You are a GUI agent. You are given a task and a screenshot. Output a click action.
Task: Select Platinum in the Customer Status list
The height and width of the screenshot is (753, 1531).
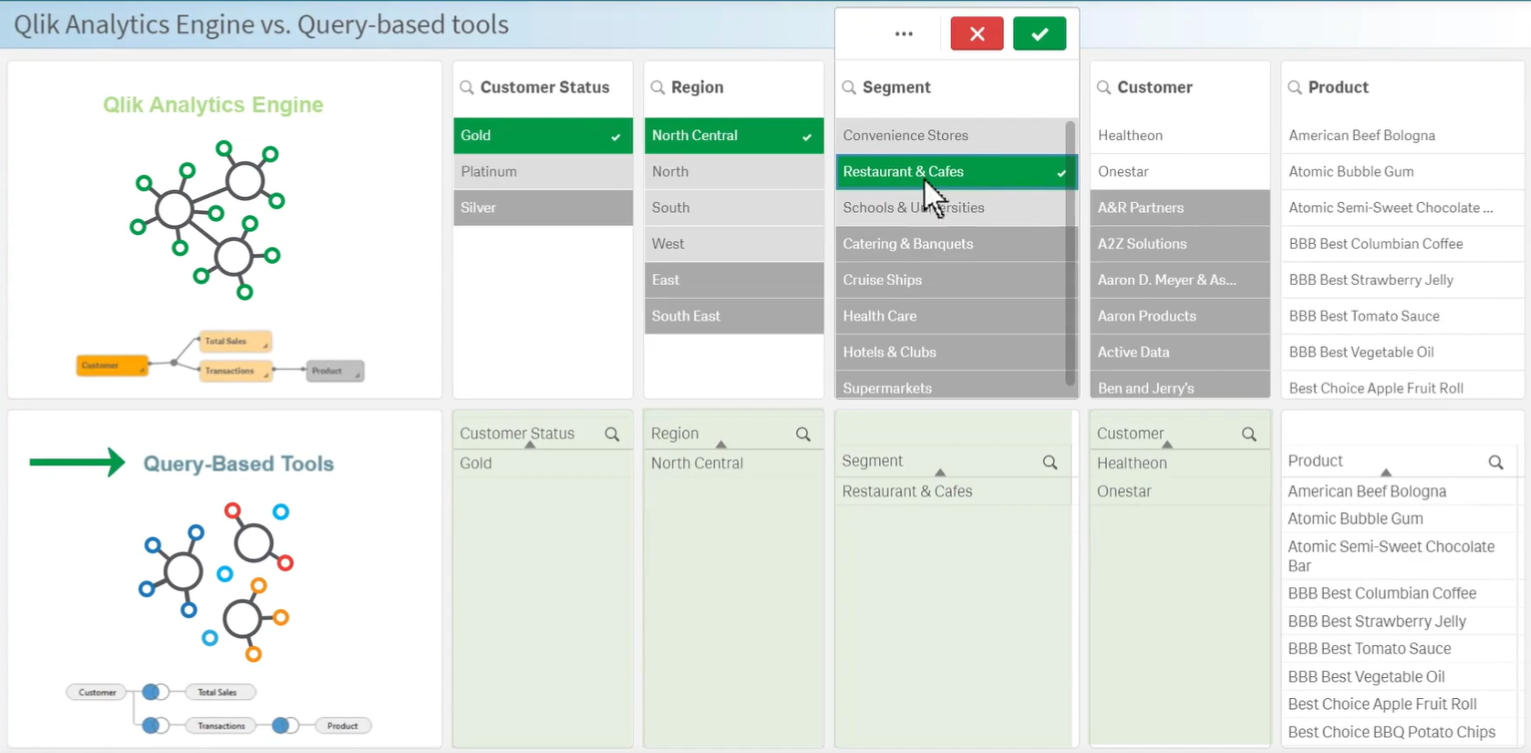(543, 171)
